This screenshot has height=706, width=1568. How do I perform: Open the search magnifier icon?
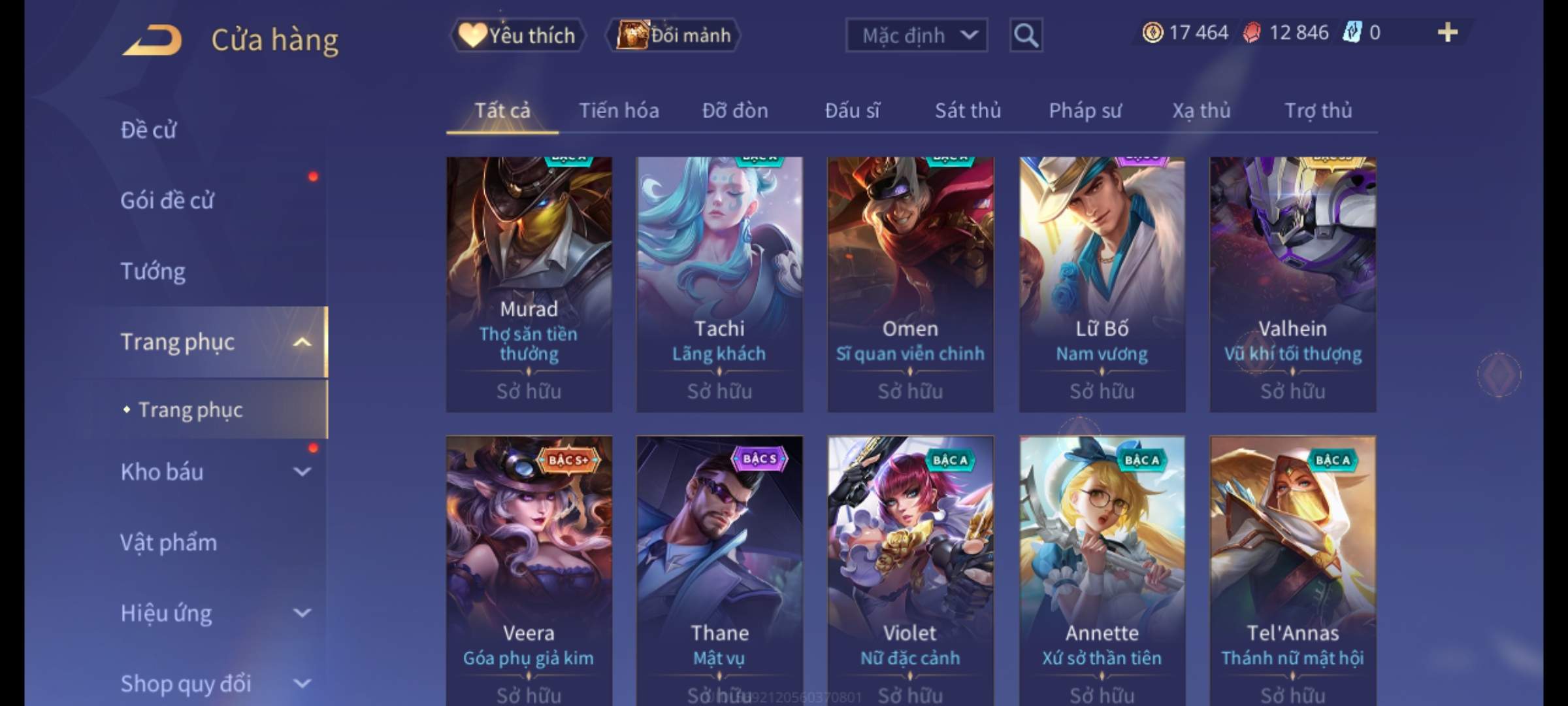pyautogui.click(x=1026, y=35)
